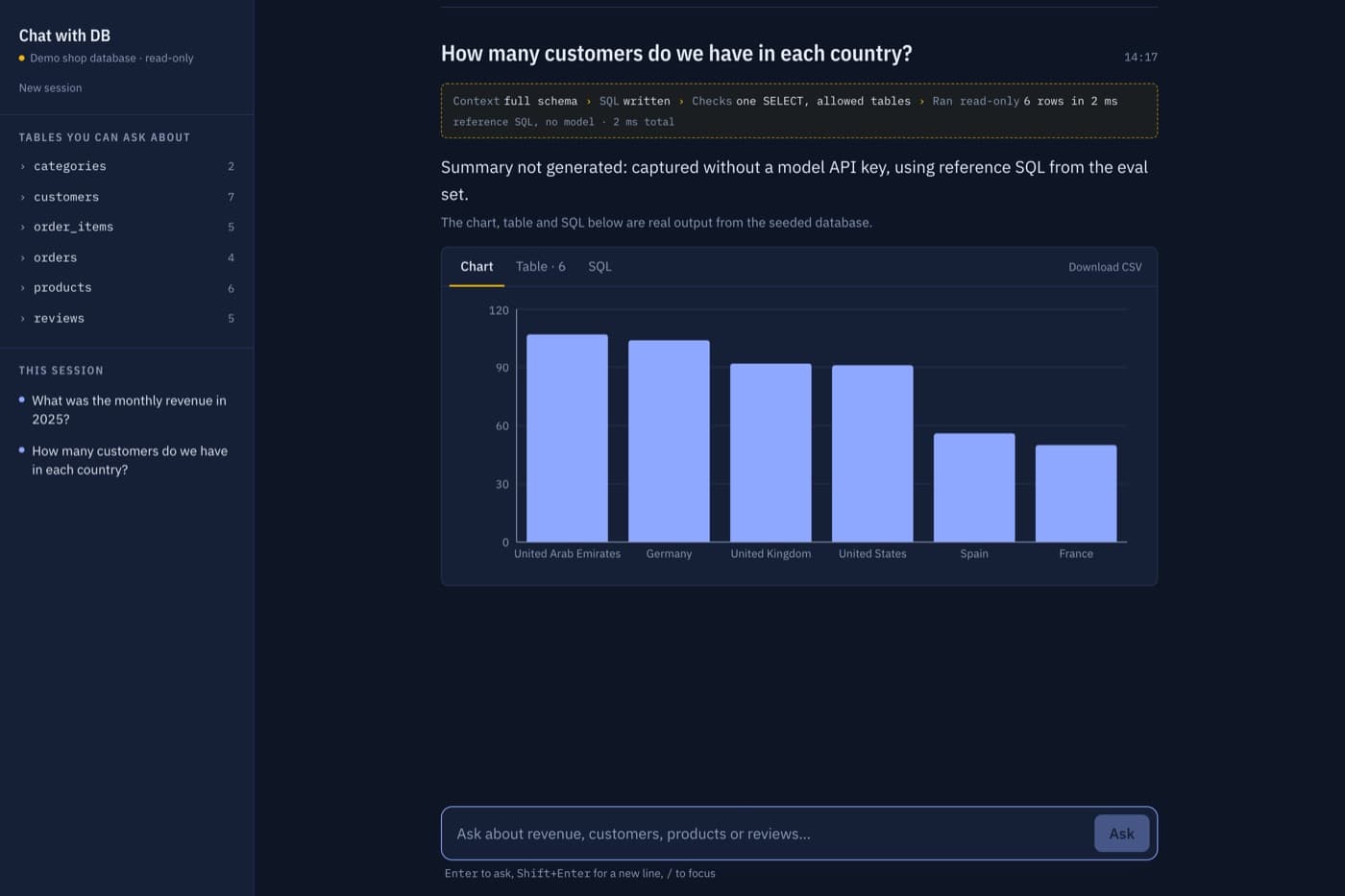Select the Spain bar in chart
Viewport: 1345px width, 896px height.
[x=974, y=488]
